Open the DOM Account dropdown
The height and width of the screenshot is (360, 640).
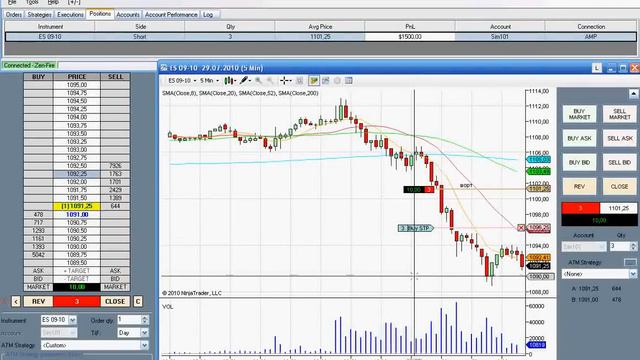(72, 333)
